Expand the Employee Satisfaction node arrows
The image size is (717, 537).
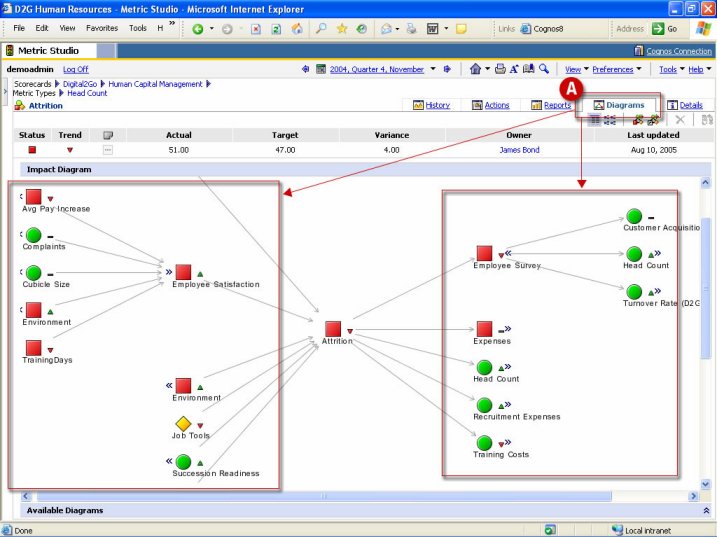point(169,272)
